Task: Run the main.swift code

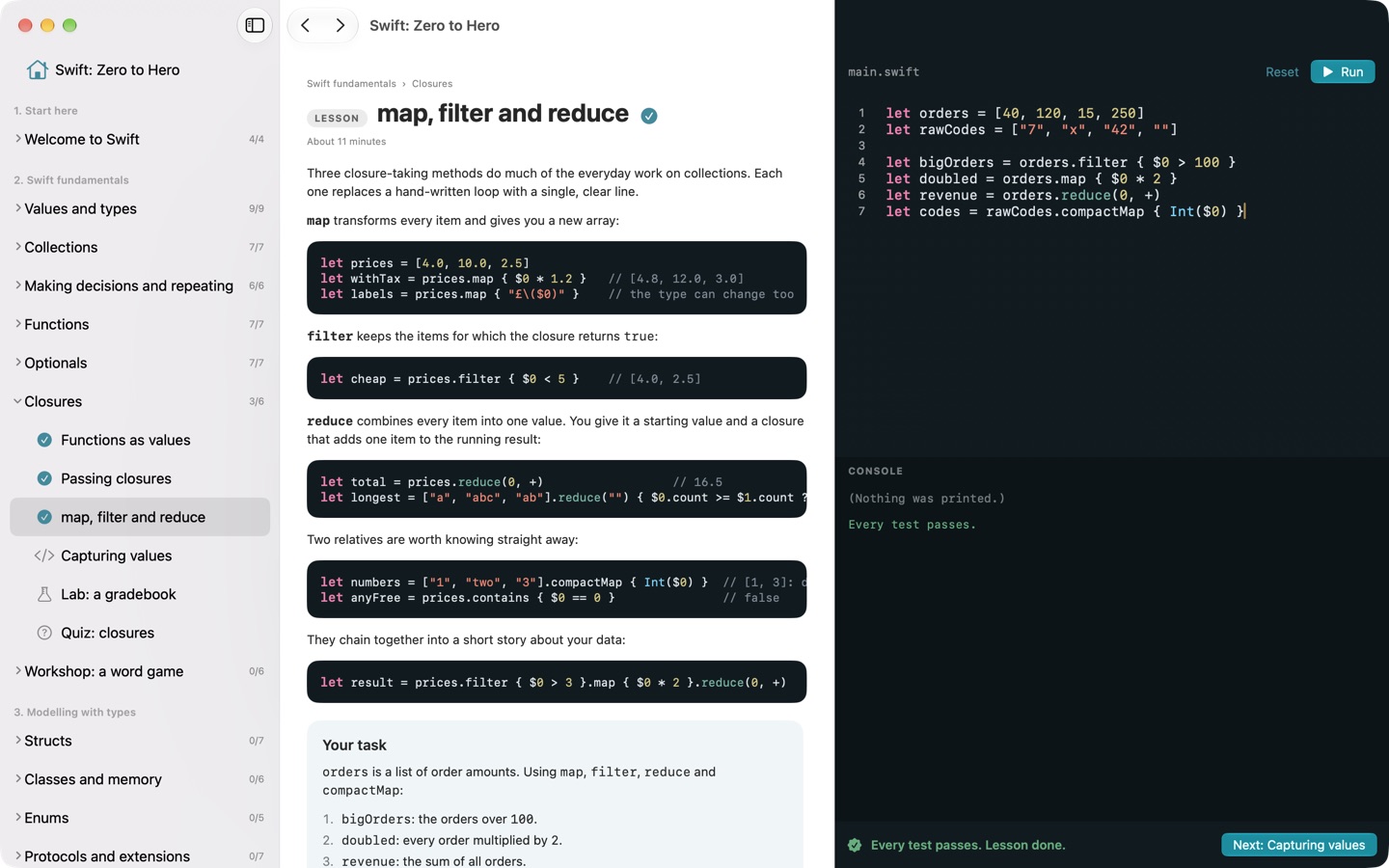Action: [1342, 71]
